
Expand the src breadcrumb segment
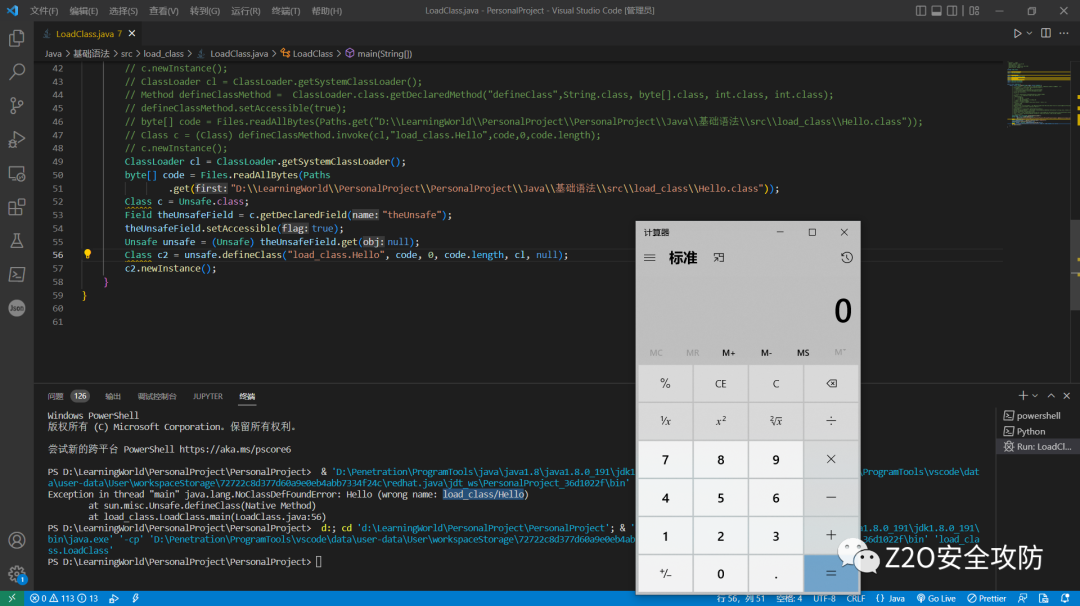(127, 53)
